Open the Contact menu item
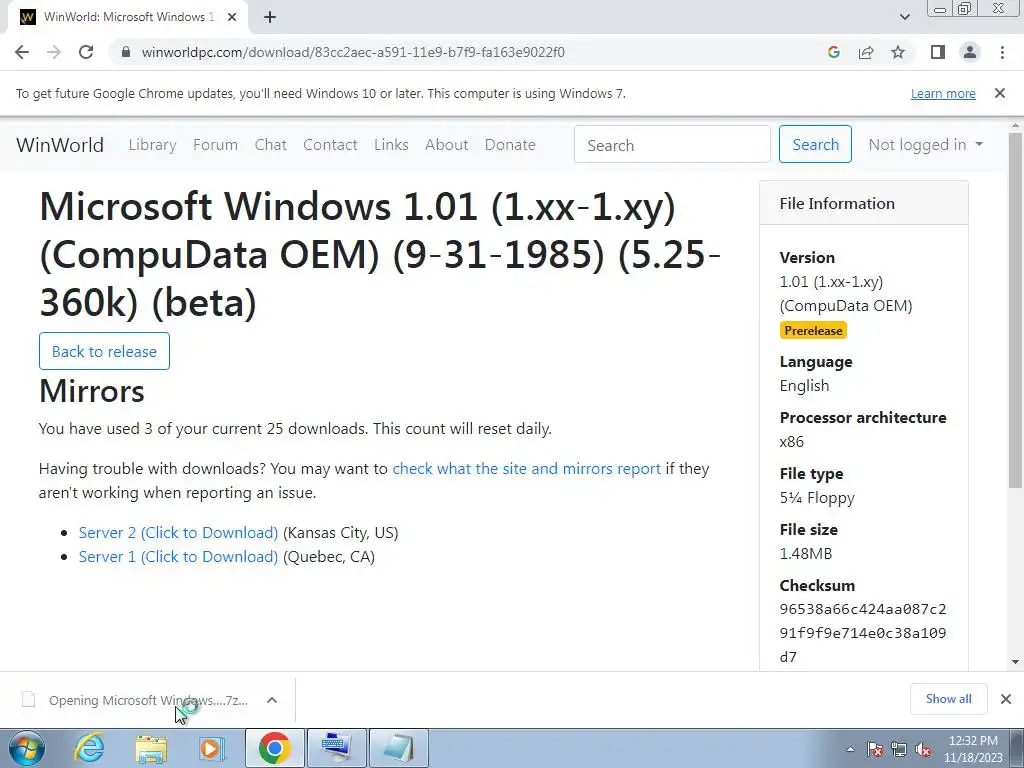Screen dimensions: 1024x768 pyautogui.click(x=330, y=145)
